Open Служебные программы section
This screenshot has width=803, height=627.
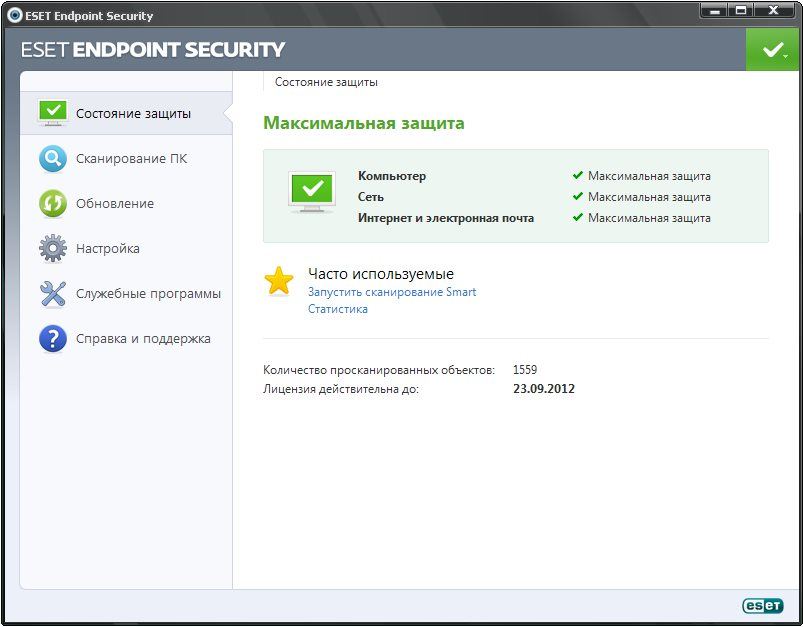point(148,294)
